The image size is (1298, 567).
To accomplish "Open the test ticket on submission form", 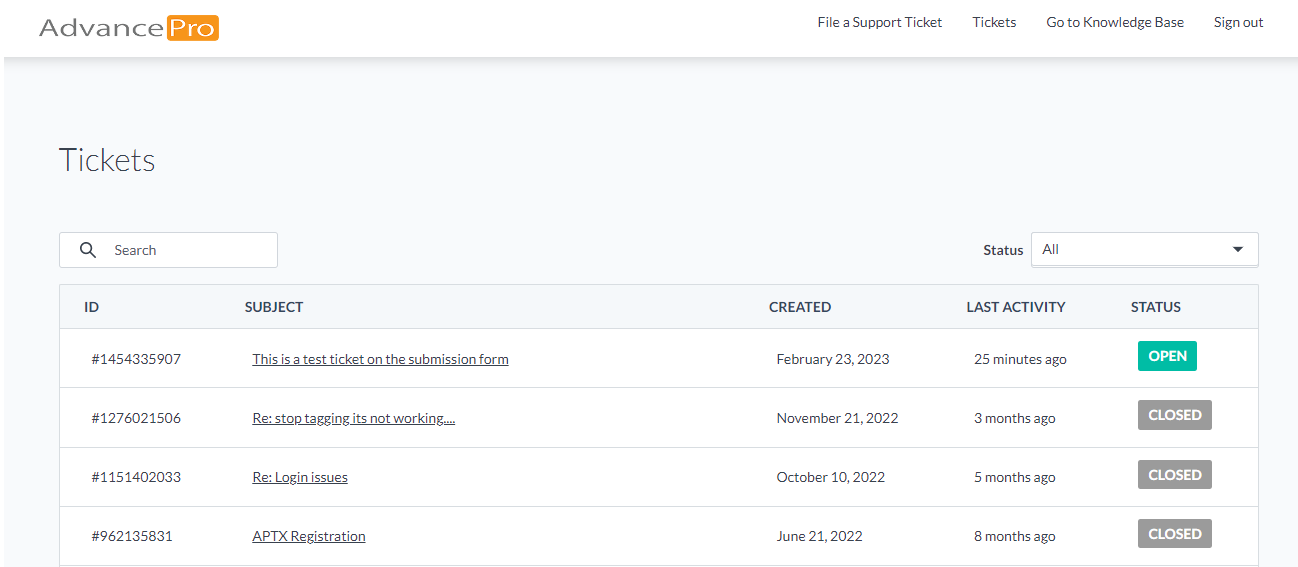I will (x=380, y=359).
